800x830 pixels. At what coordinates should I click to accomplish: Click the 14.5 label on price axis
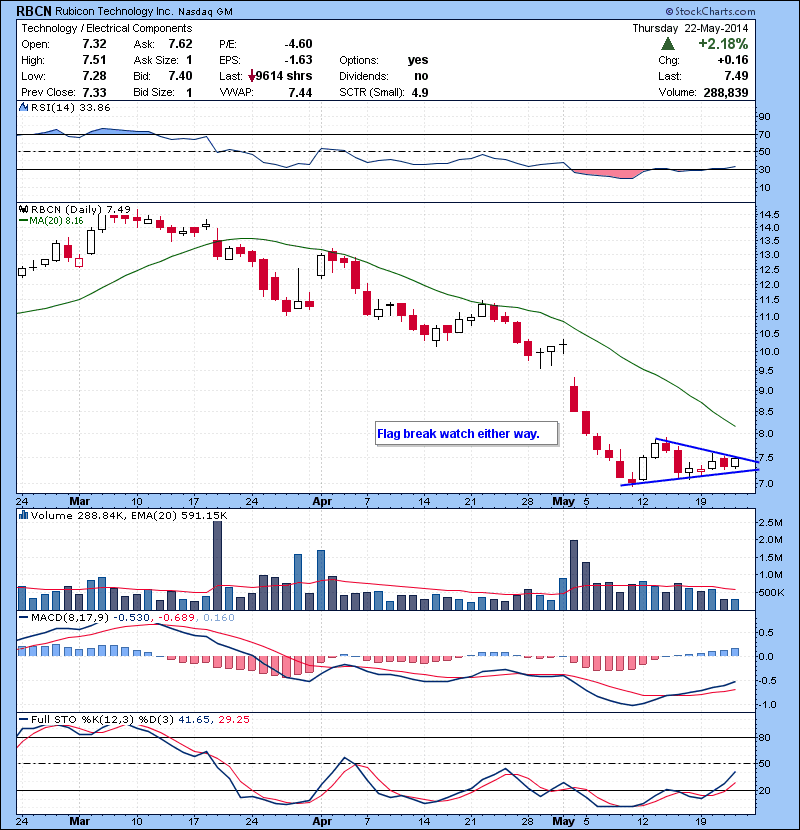(x=769, y=214)
